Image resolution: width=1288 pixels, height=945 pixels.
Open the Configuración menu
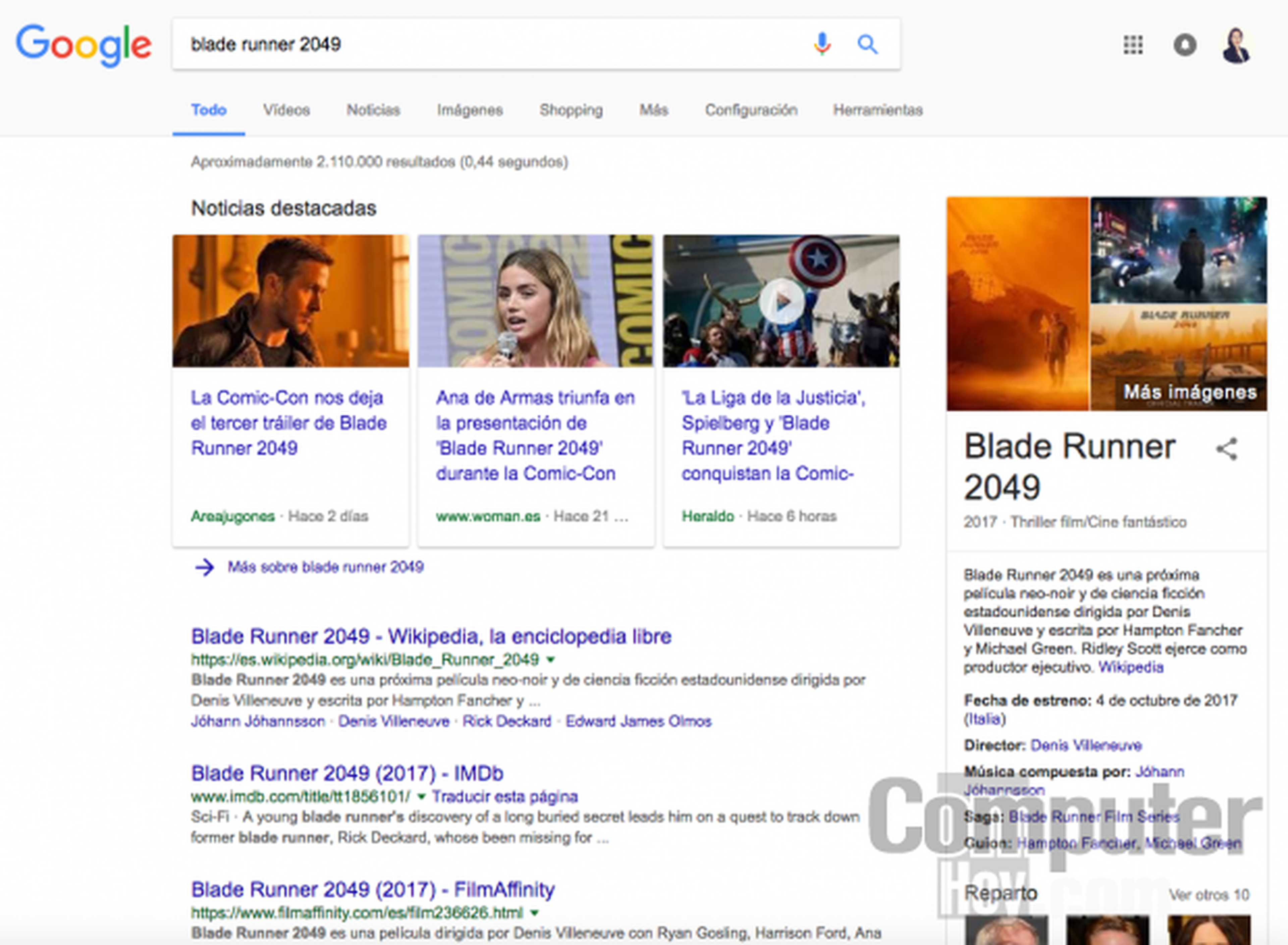point(751,110)
